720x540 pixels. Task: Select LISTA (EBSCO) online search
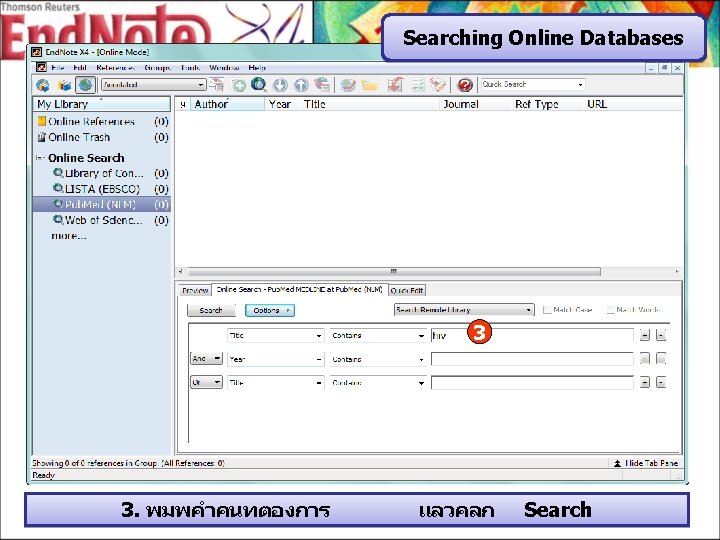coord(102,189)
